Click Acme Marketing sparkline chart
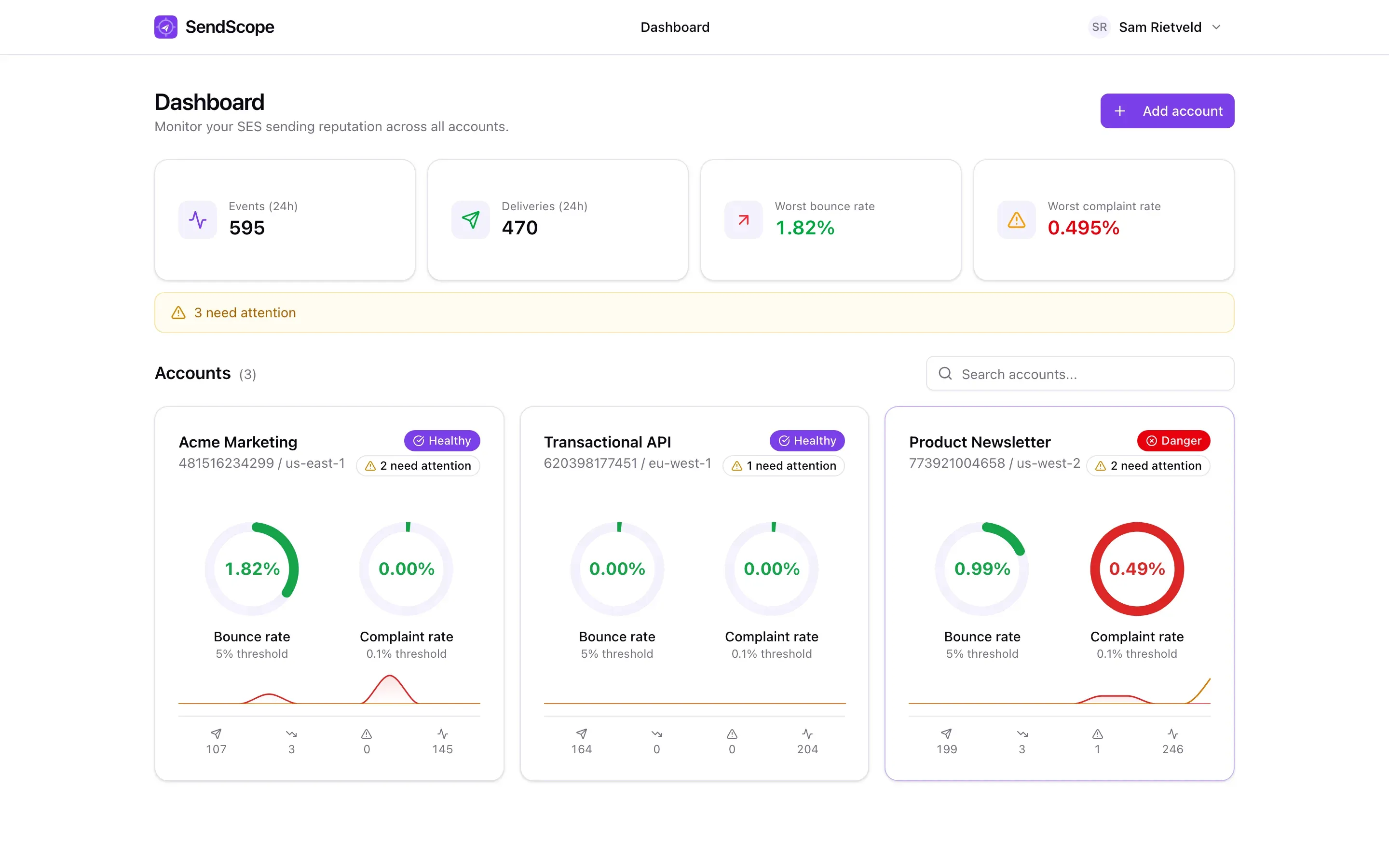1389x868 pixels. [329, 690]
